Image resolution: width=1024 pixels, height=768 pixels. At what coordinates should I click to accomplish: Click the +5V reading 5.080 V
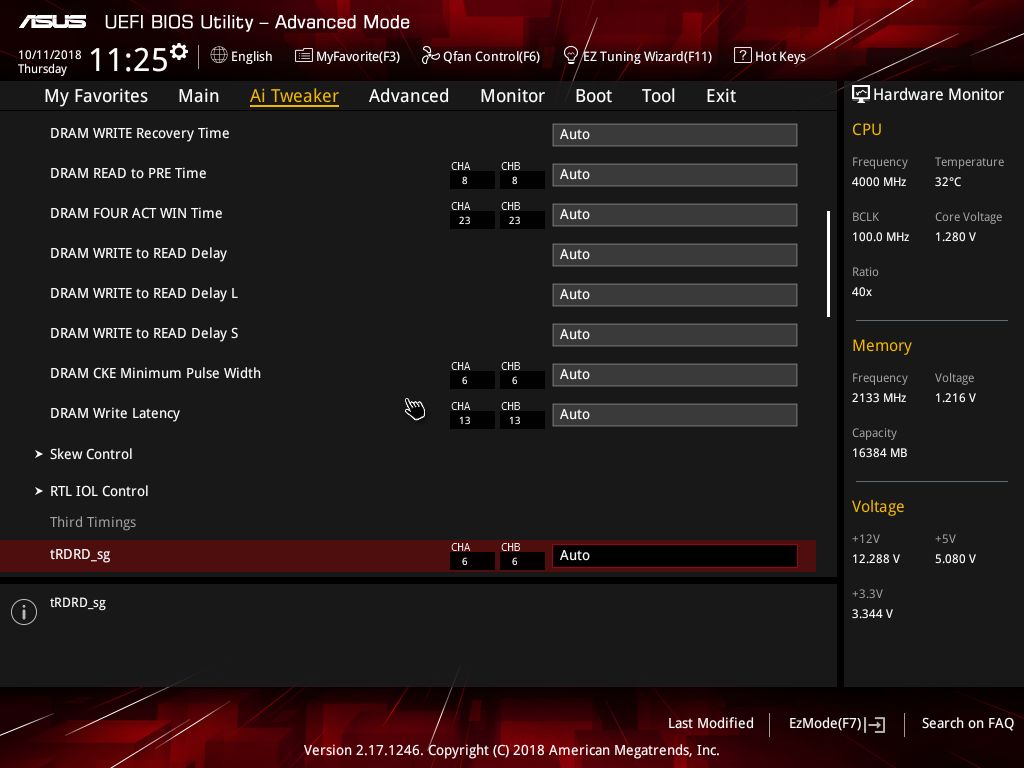tap(955, 559)
